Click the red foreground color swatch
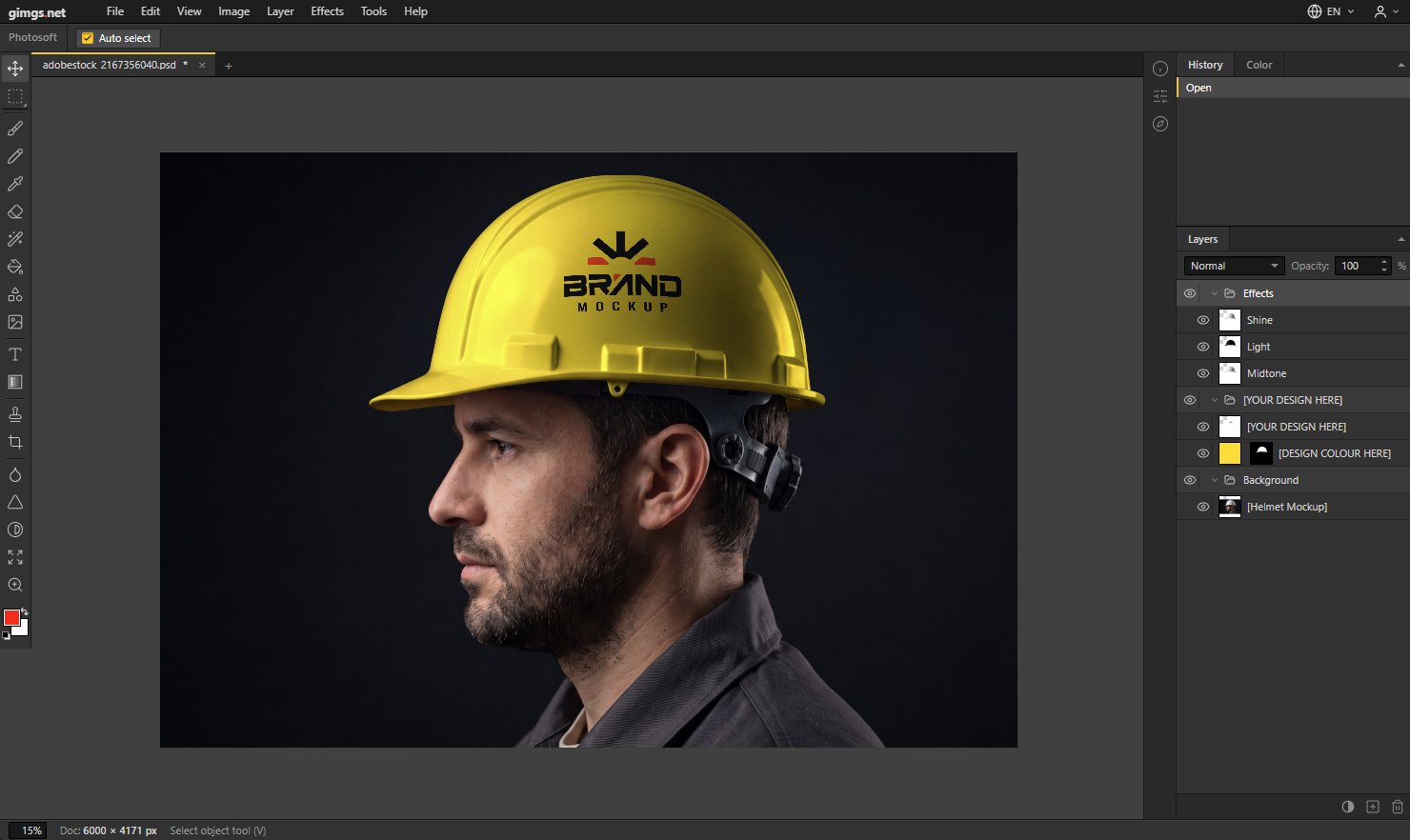 point(11,618)
